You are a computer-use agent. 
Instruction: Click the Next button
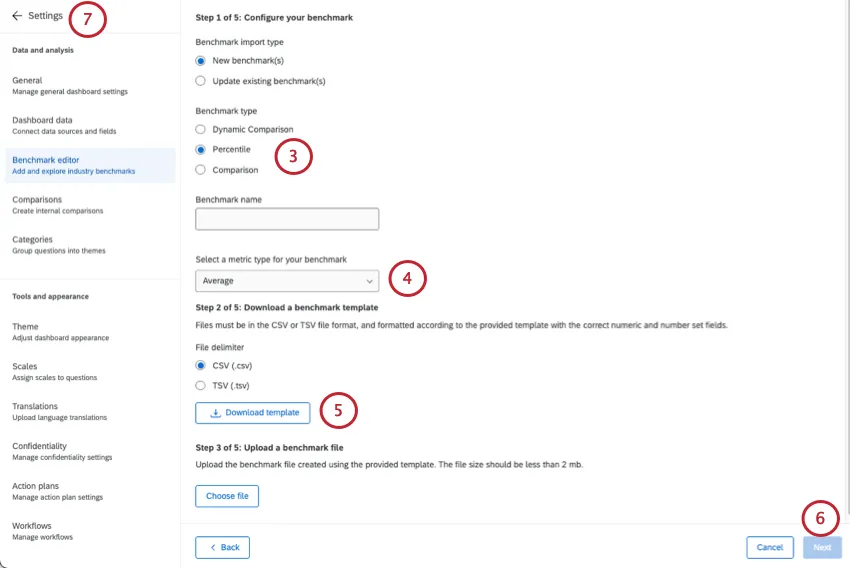click(x=821, y=548)
